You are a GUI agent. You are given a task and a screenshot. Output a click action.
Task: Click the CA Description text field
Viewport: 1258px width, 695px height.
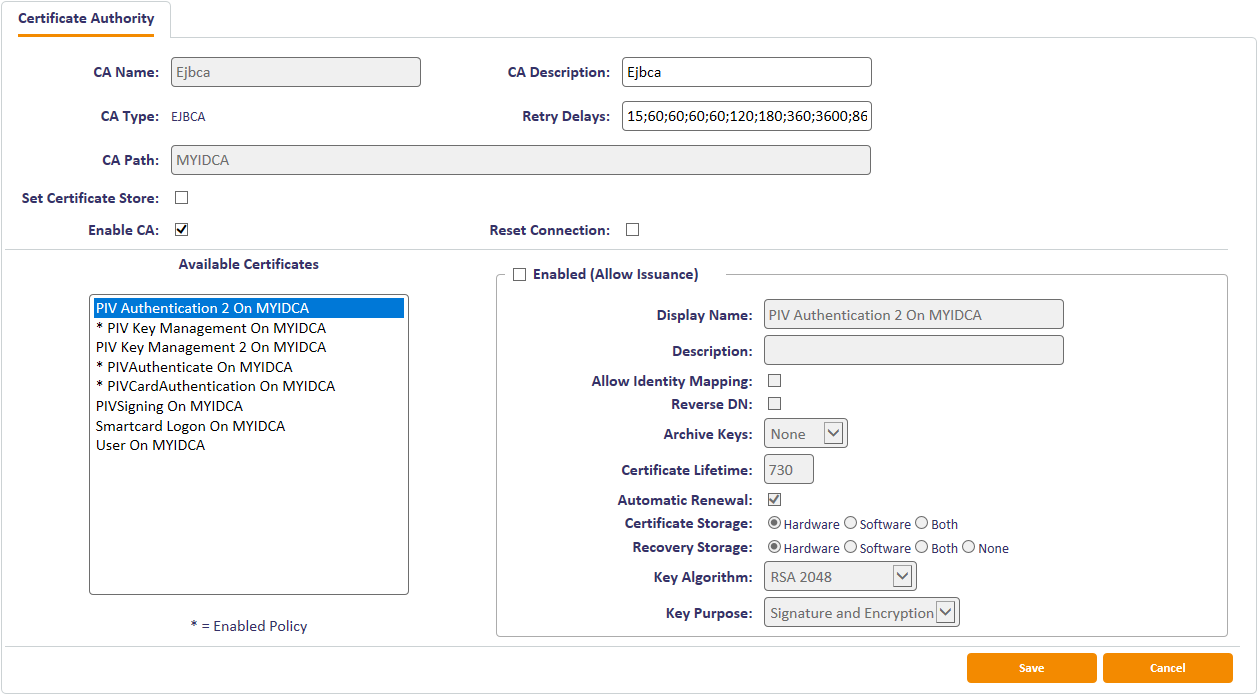(746, 72)
